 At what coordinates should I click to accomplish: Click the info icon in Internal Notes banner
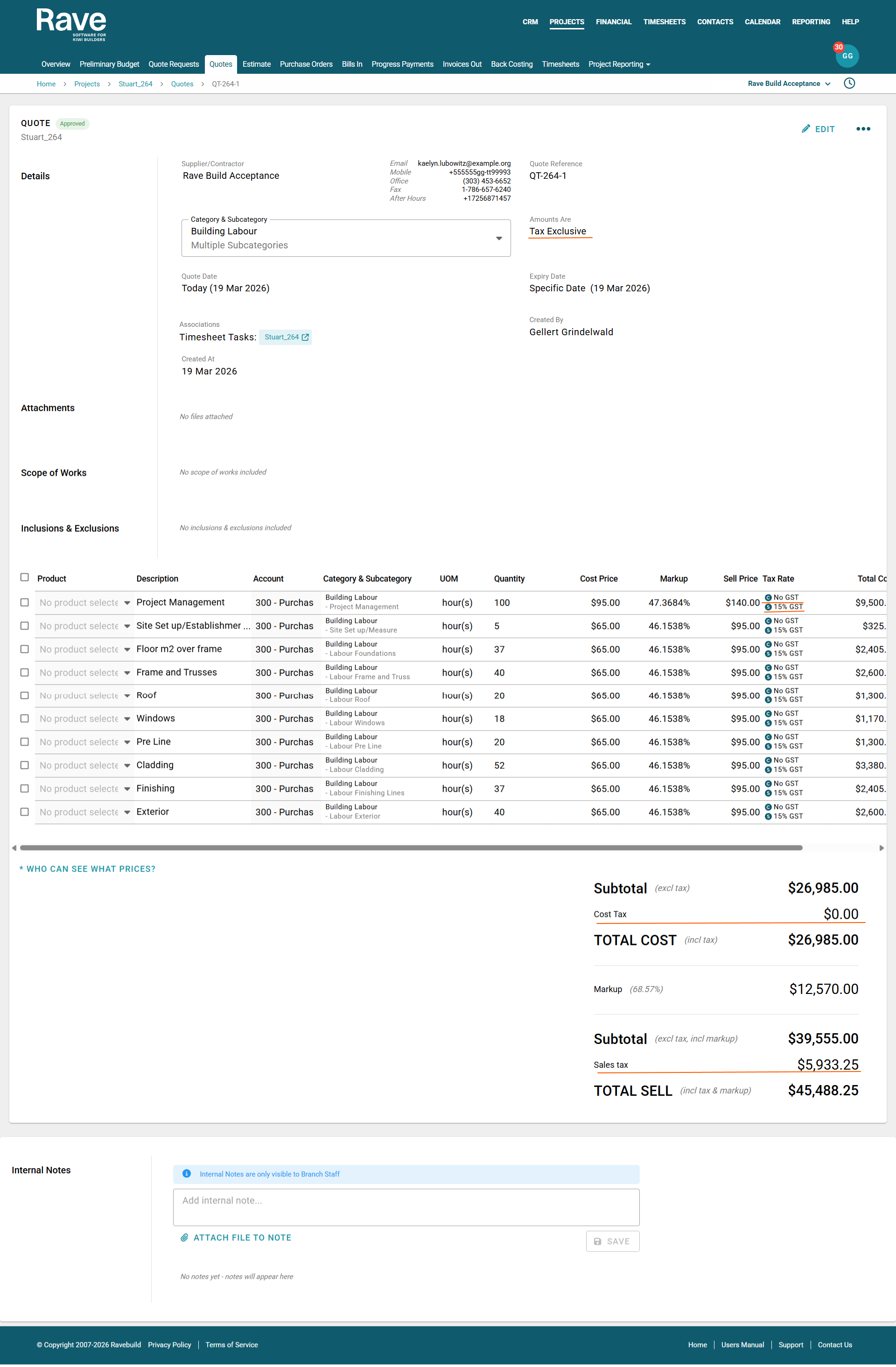click(187, 1173)
